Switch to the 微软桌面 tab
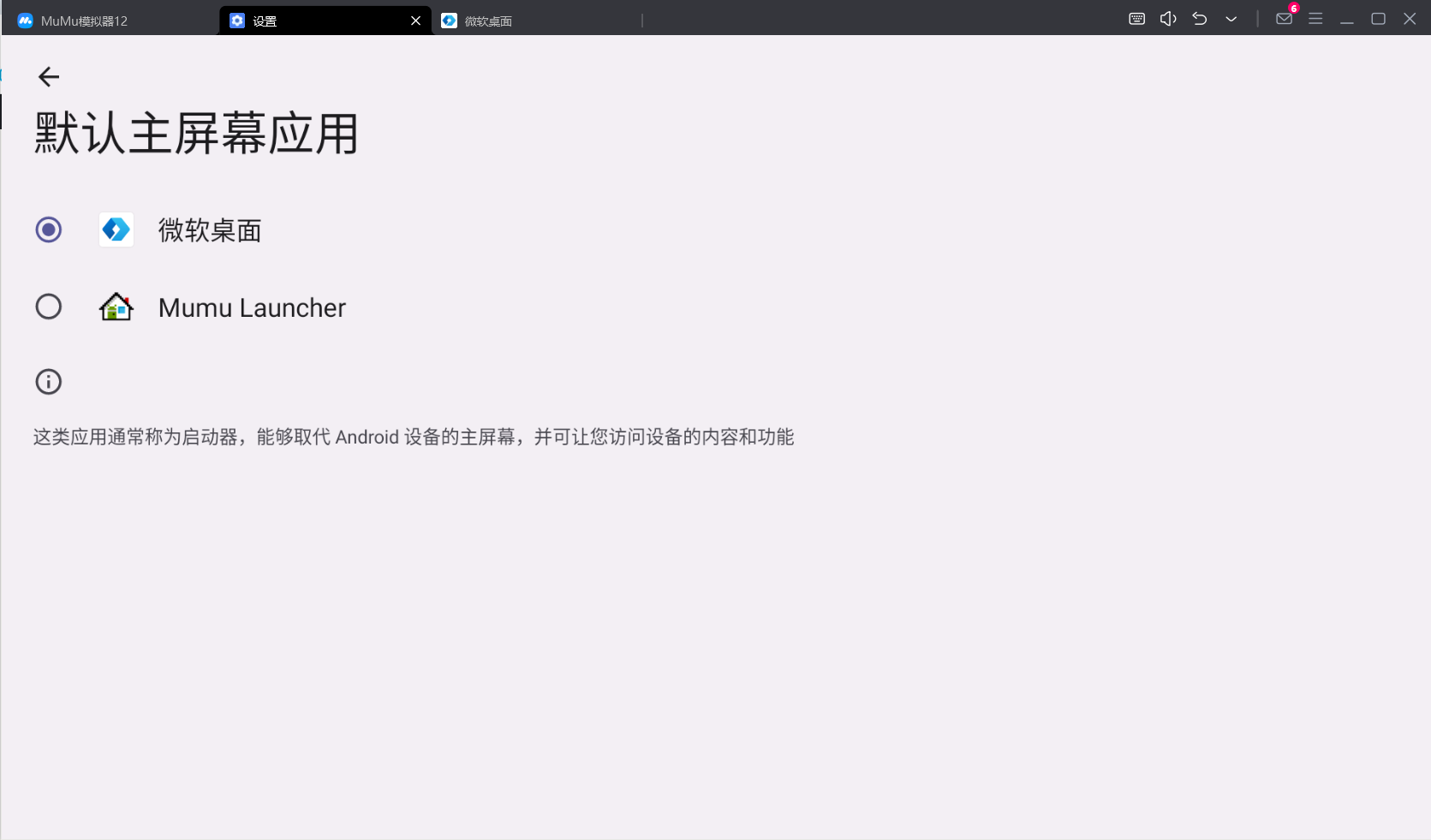 point(488,21)
